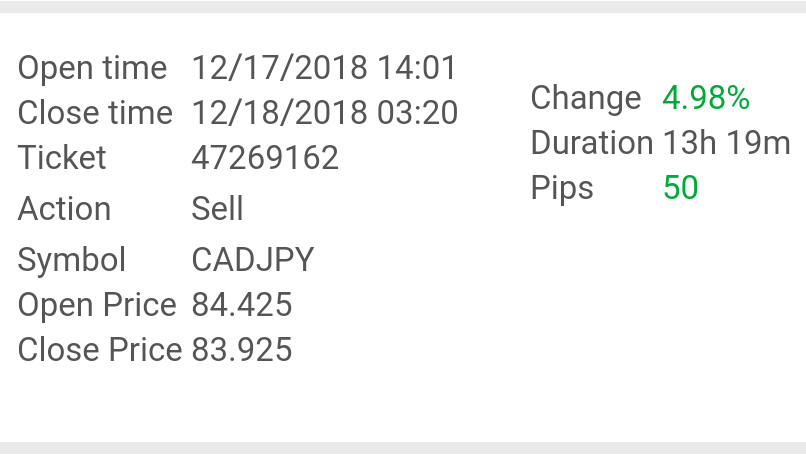806x458 pixels.
Task: Select the close time 12/18/2018 03:20
Action: [x=324, y=113]
